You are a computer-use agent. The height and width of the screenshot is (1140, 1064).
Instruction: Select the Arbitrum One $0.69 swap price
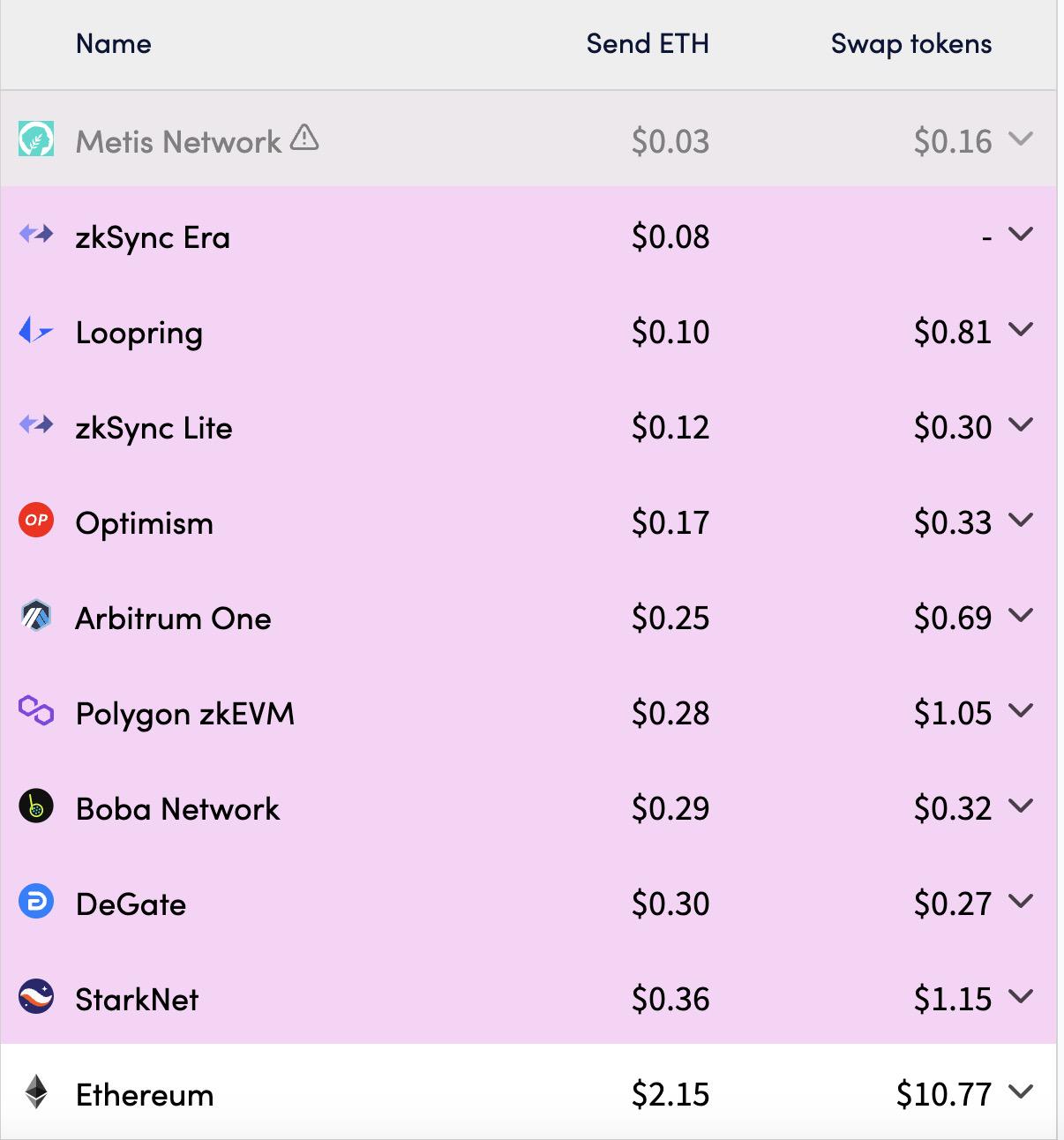click(952, 618)
